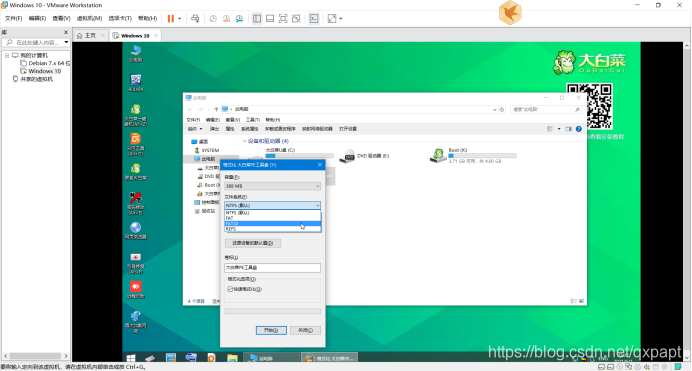
Task: Choose FAT from the file system list
Action: 272,218
